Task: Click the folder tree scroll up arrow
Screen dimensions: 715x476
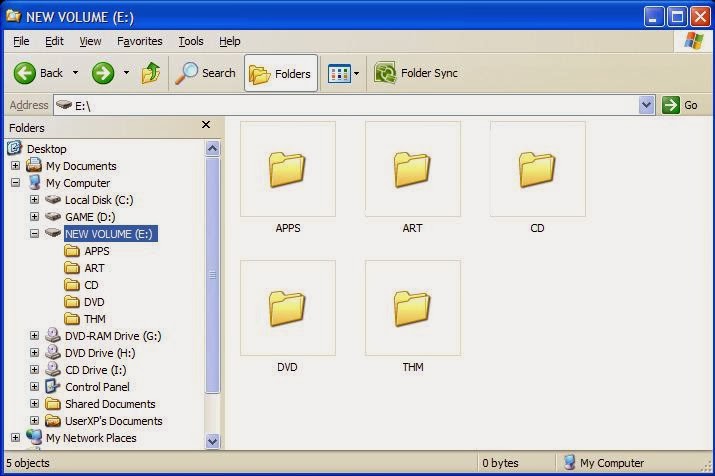Action: click(212, 148)
